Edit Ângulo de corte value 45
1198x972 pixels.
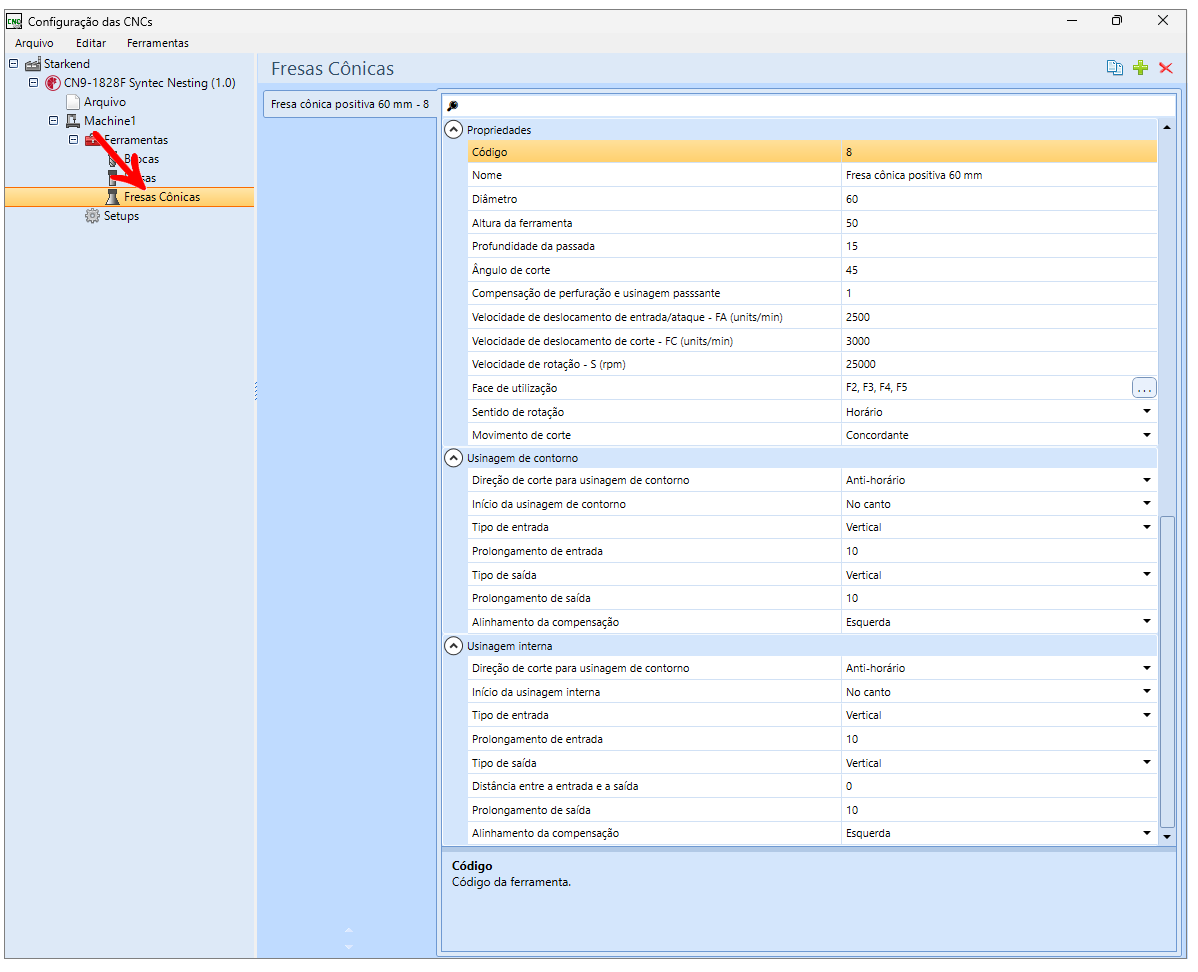click(999, 270)
